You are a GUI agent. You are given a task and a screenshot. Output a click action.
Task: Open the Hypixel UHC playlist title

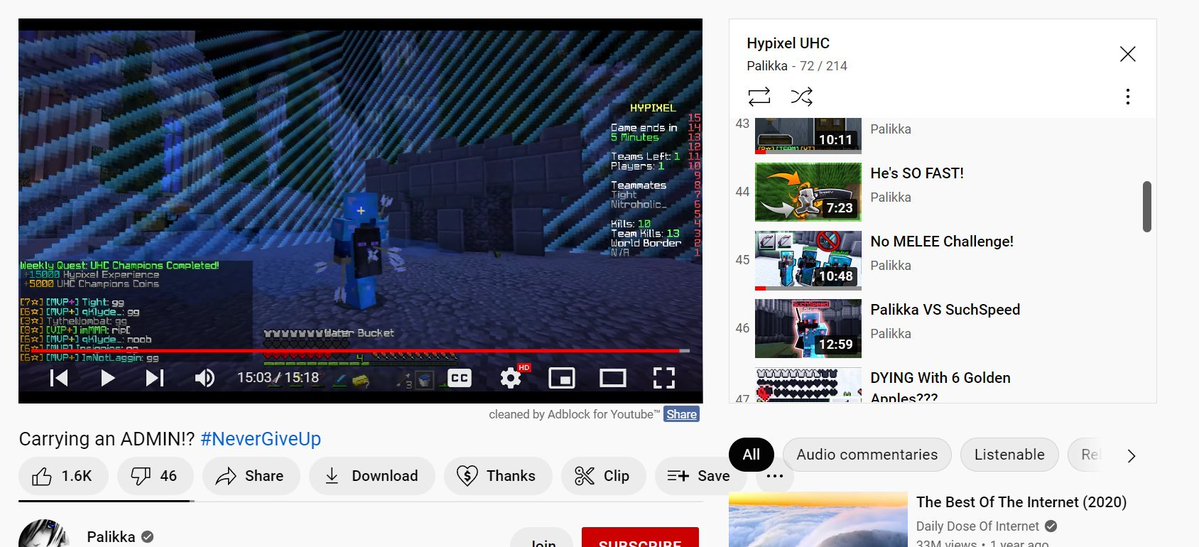click(788, 44)
